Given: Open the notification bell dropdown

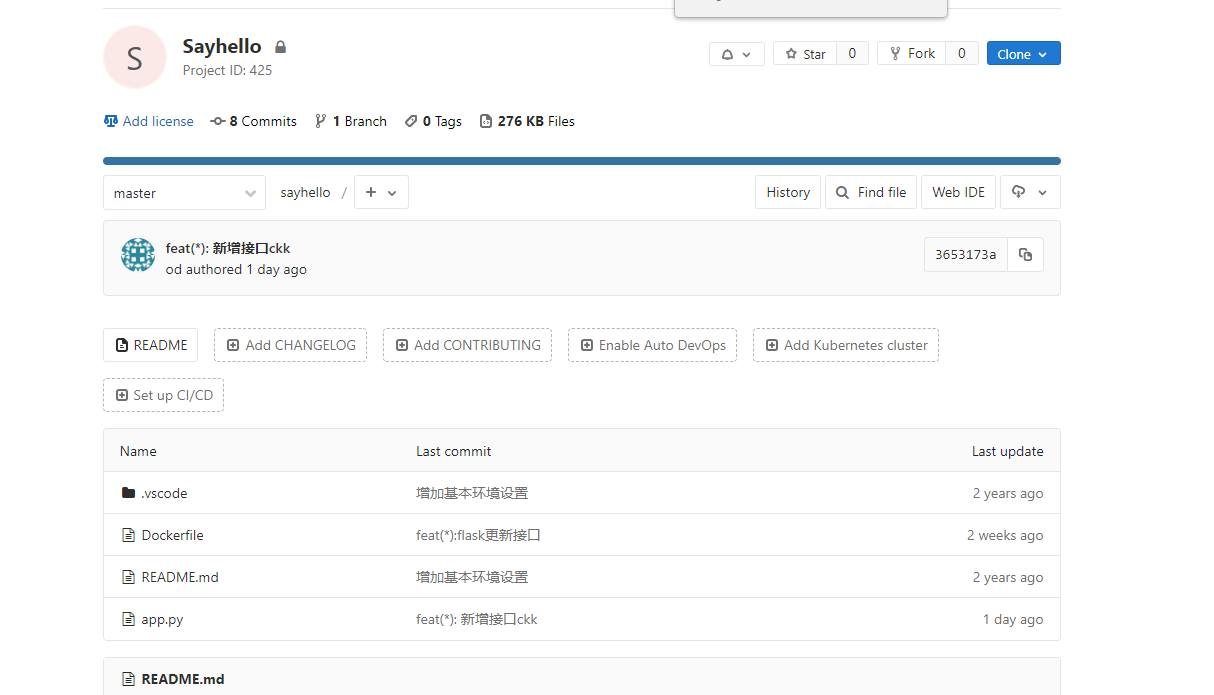Looking at the screenshot, I should click(x=736, y=54).
